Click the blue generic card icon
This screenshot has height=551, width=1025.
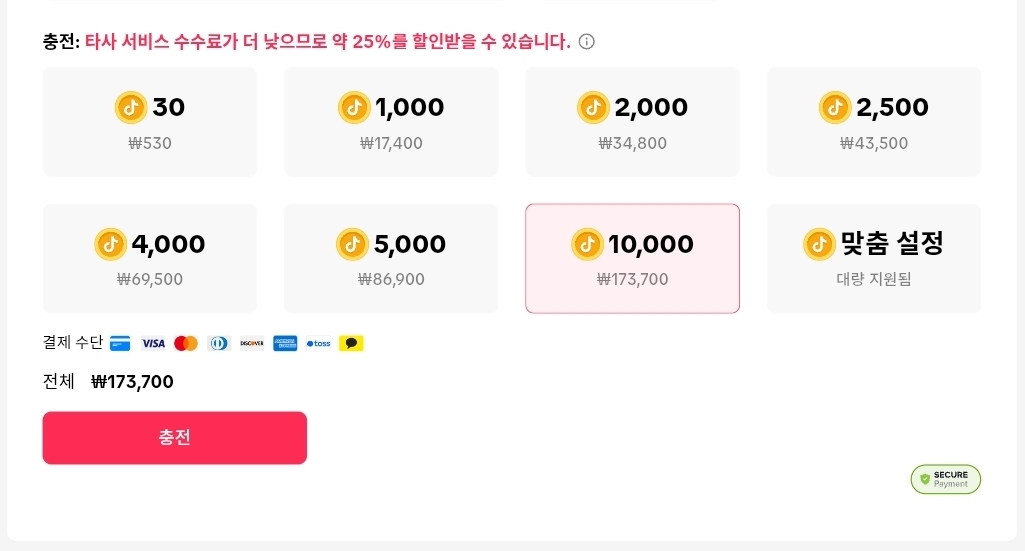point(120,343)
